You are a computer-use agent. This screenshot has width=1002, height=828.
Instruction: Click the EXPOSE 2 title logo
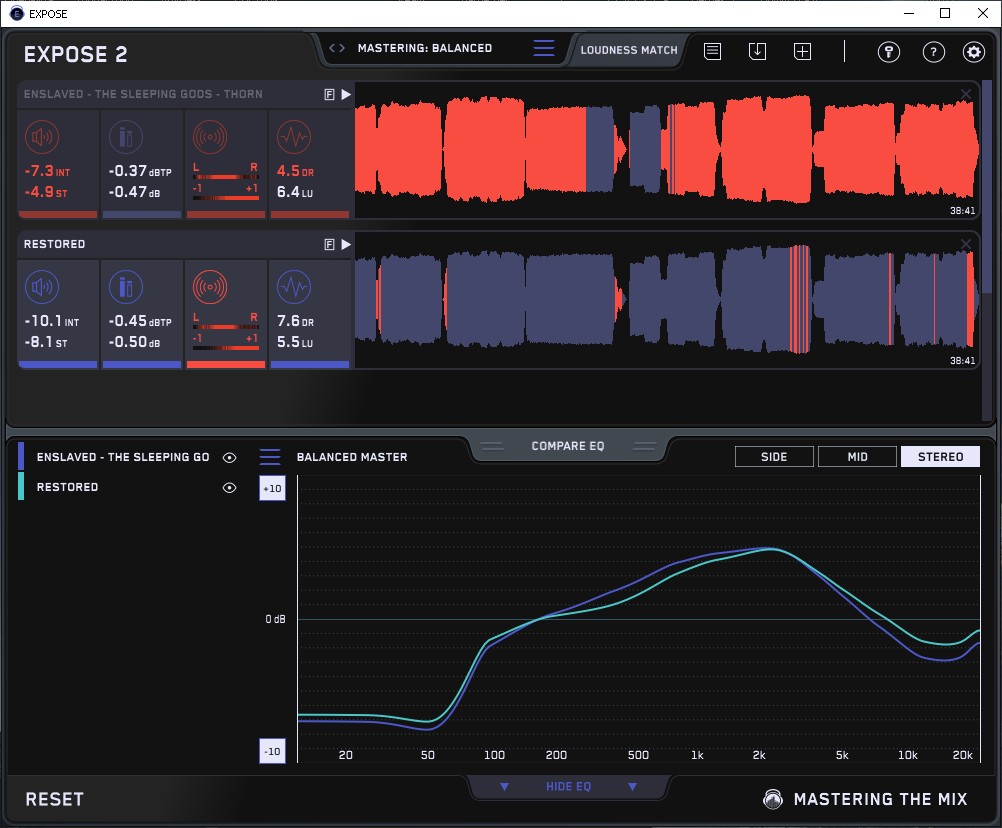tap(75, 54)
